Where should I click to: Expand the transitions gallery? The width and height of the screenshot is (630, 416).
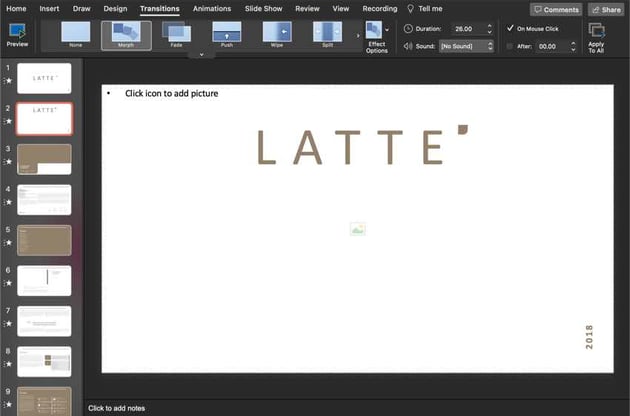(201, 54)
